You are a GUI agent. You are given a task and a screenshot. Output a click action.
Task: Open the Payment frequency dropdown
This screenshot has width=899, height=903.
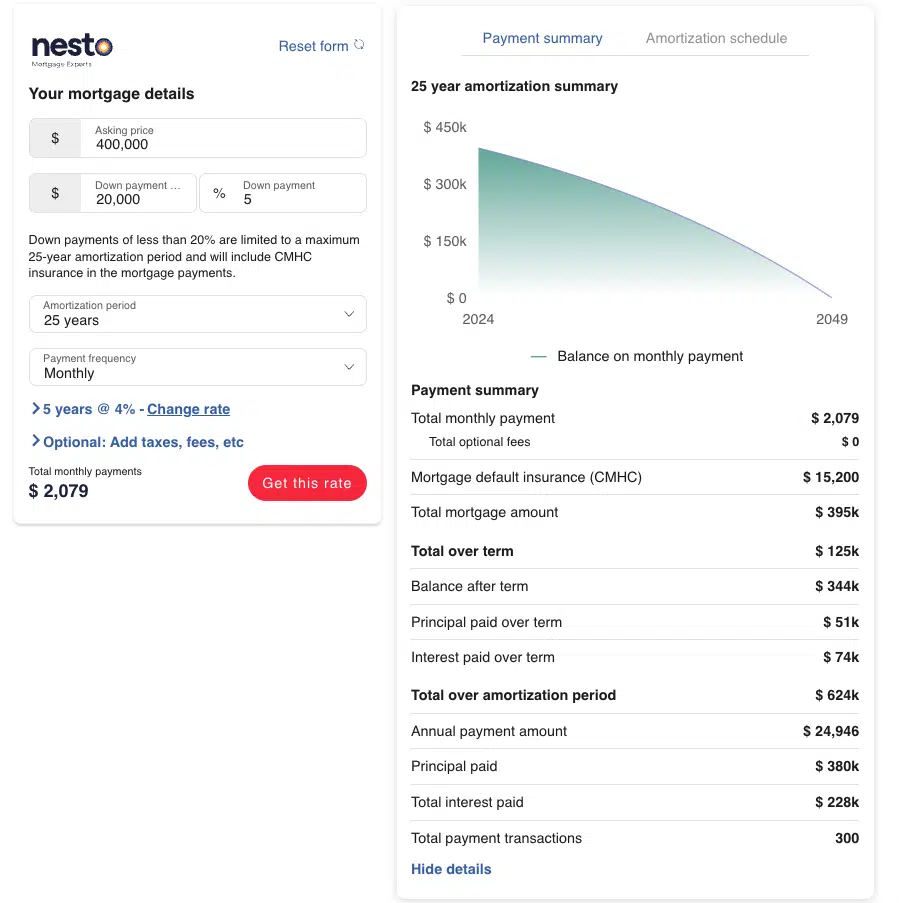pos(198,367)
